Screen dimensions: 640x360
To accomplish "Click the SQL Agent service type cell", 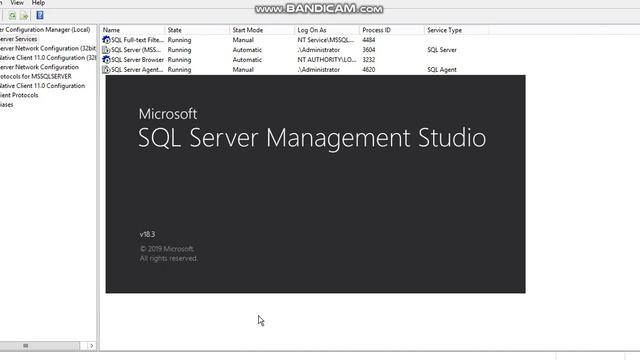I will point(442,69).
